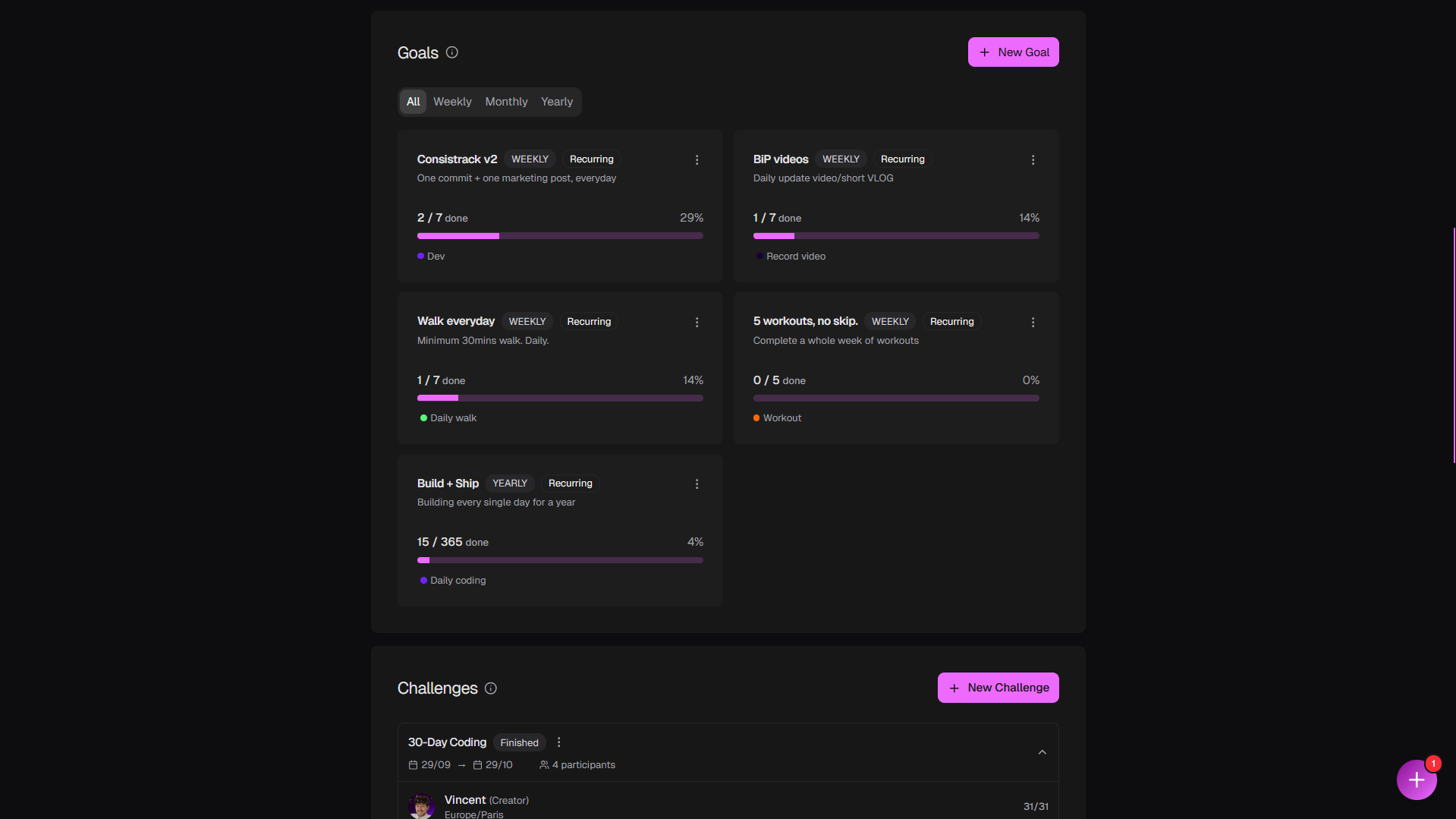Open the Consistrack v2 options menu
The height and width of the screenshot is (819, 1456).
click(x=697, y=160)
